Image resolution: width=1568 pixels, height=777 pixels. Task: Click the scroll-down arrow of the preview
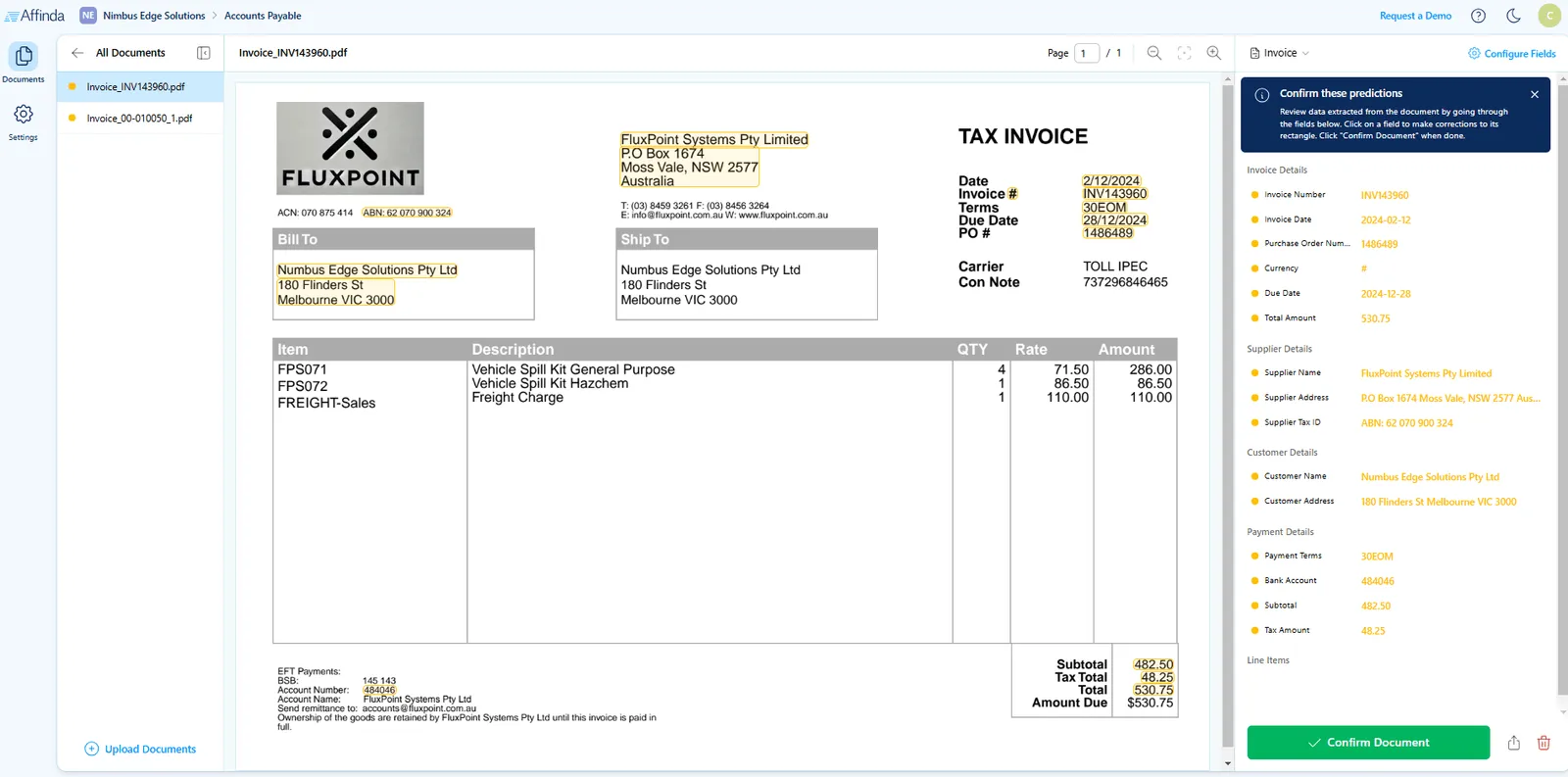click(x=1228, y=763)
